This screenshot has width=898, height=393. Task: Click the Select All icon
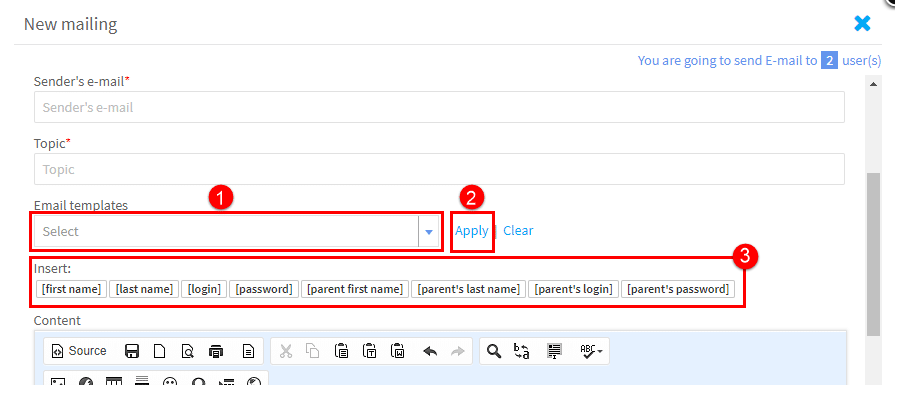pos(554,351)
